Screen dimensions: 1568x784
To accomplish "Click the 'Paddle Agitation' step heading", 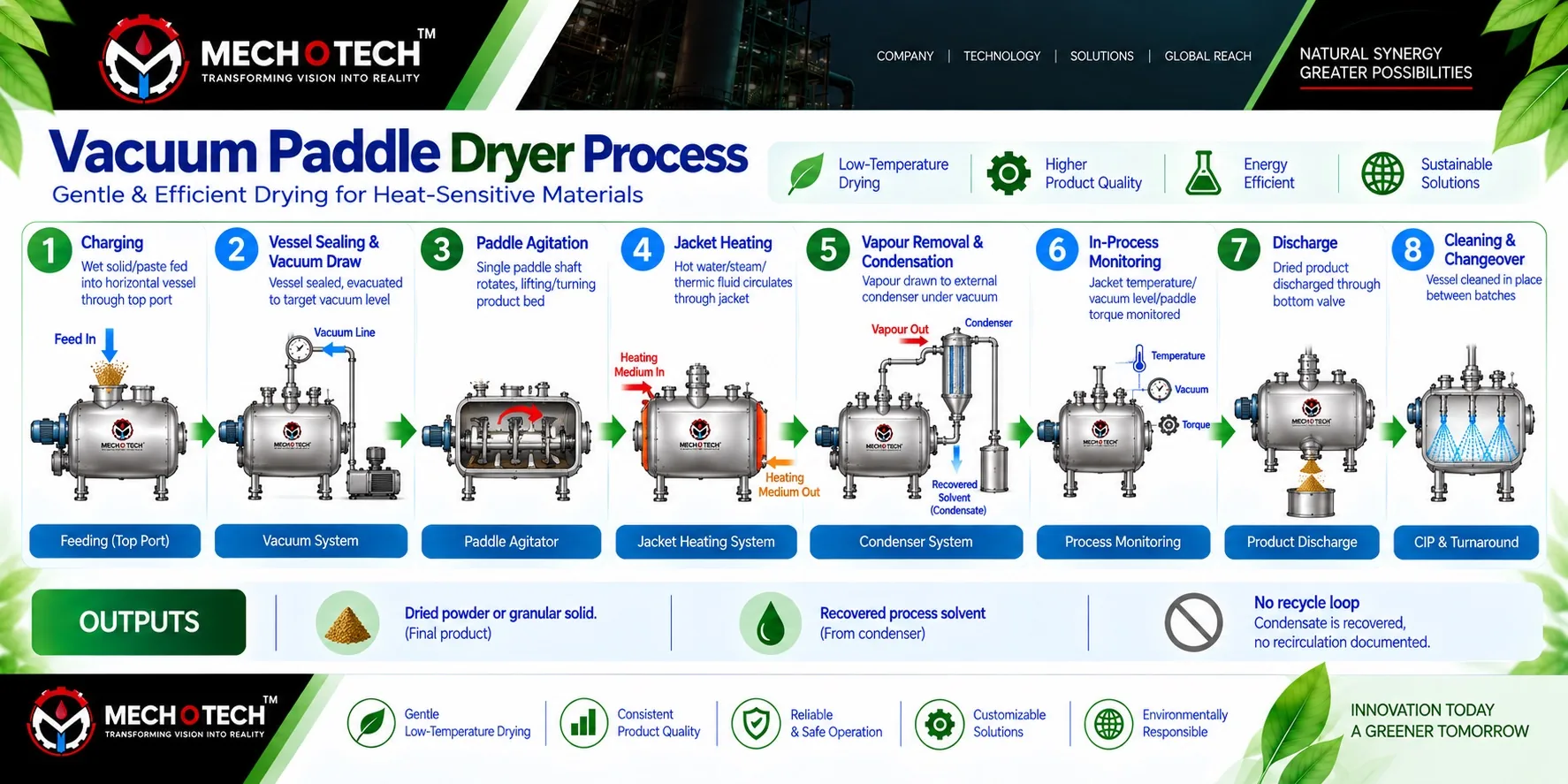I will tap(532, 243).
